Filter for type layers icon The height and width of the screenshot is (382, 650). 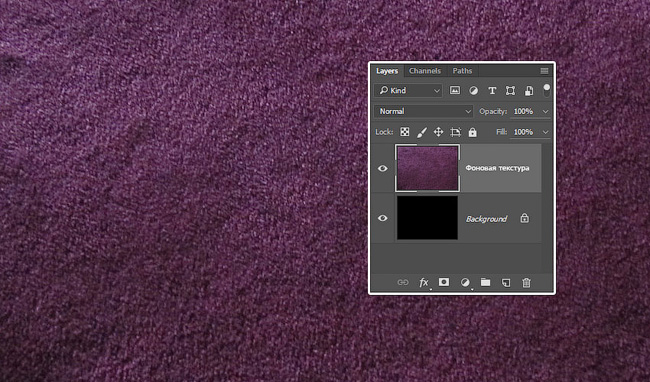[492, 90]
